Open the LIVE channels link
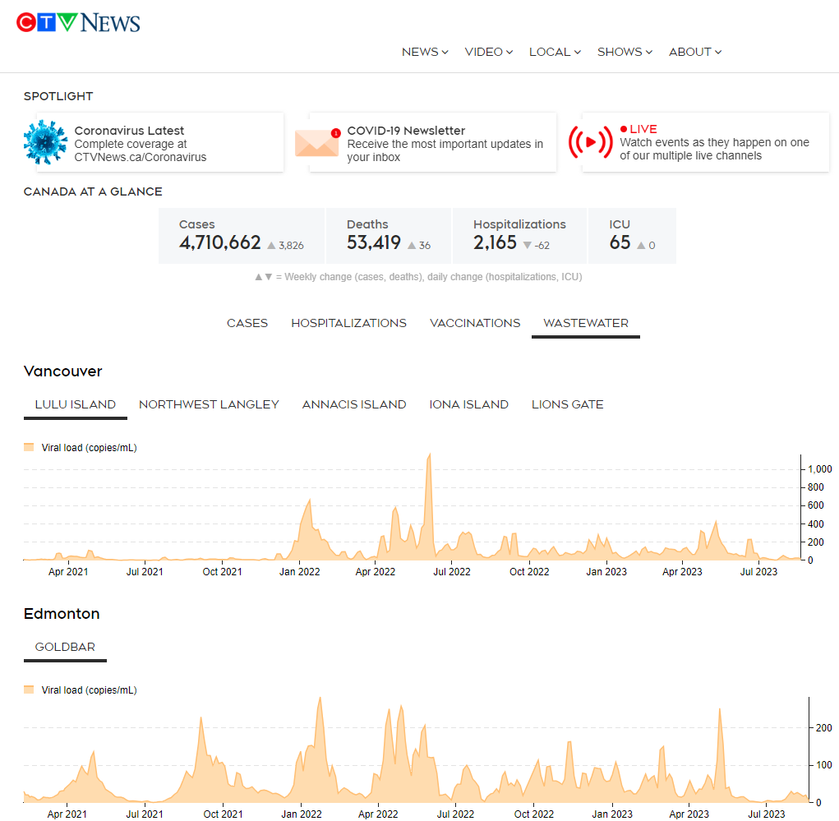 tap(706, 142)
